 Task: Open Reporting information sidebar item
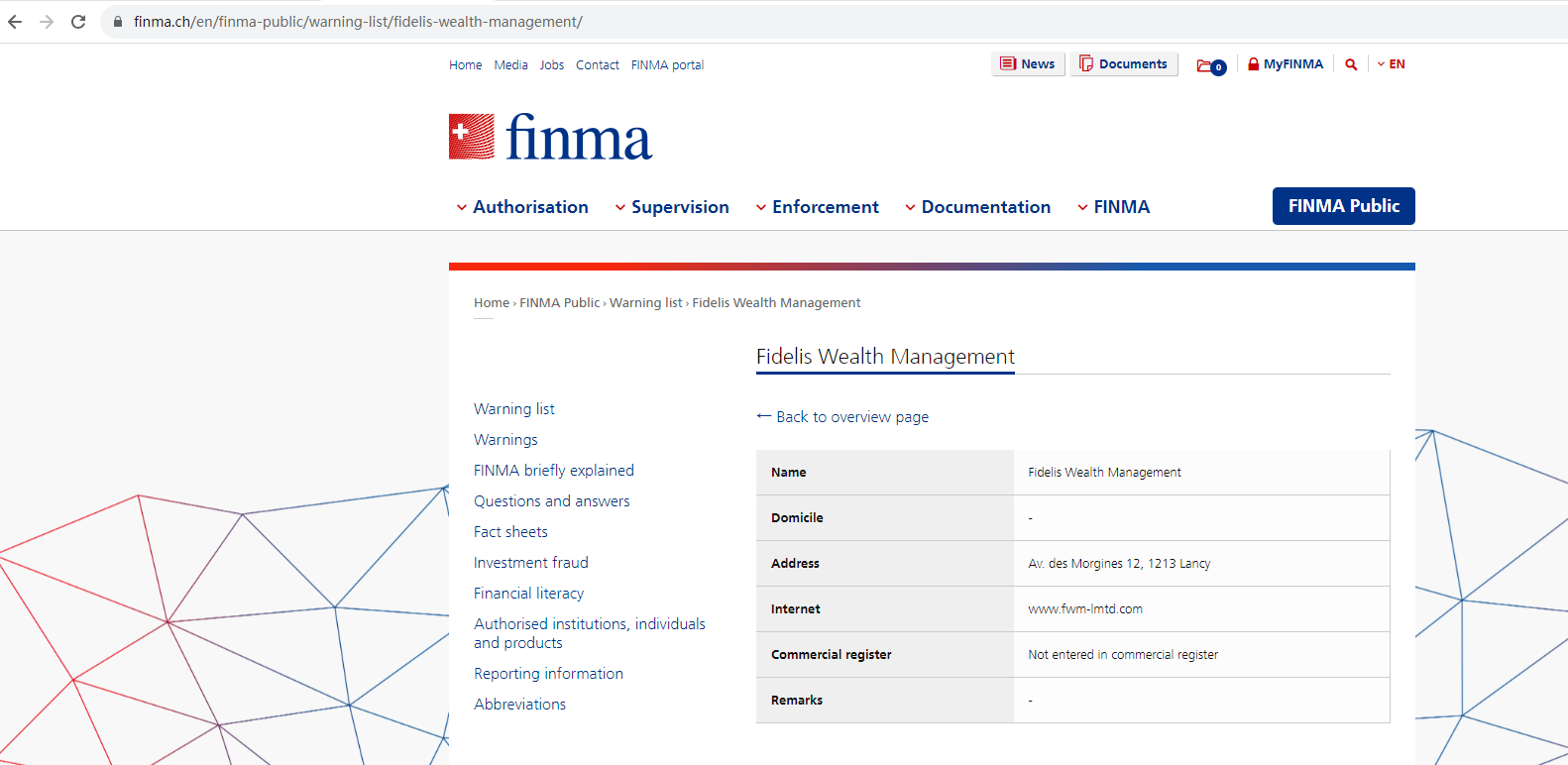pyautogui.click(x=549, y=674)
